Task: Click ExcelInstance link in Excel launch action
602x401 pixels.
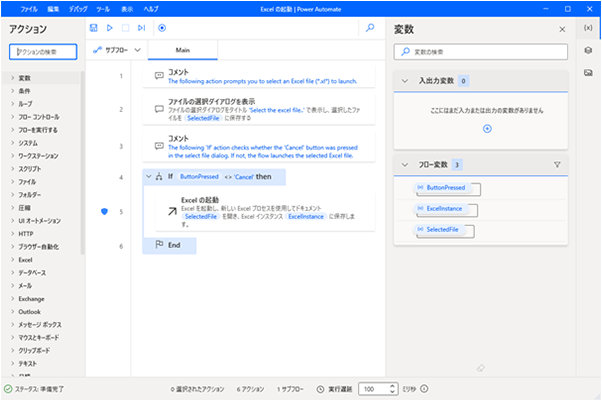Action: (306, 217)
